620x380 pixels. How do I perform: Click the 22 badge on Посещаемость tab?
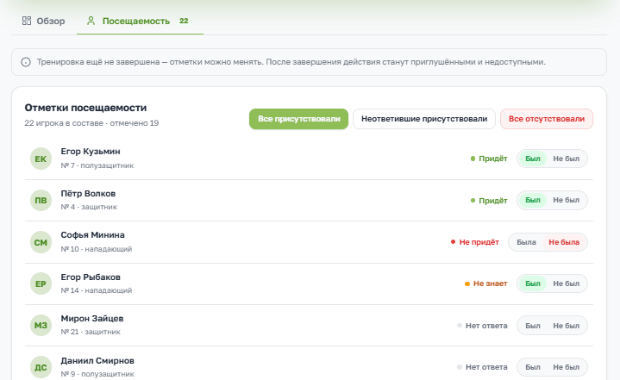point(183,21)
